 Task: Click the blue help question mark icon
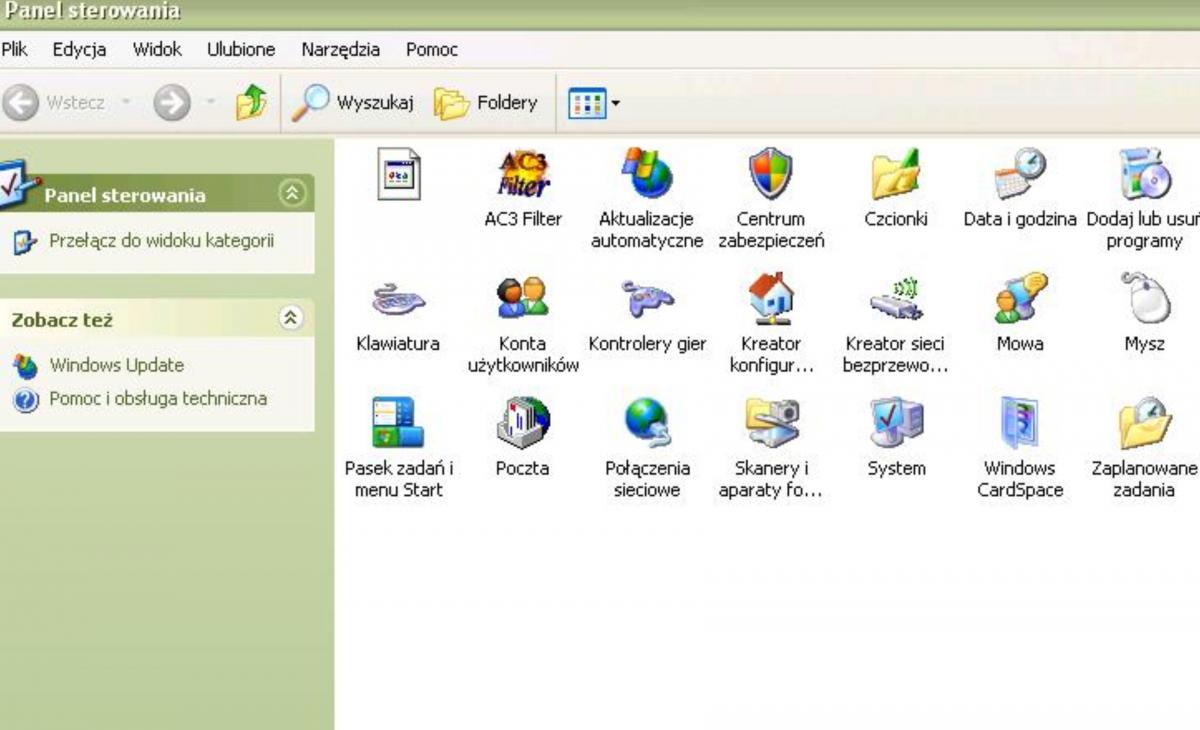tap(25, 400)
